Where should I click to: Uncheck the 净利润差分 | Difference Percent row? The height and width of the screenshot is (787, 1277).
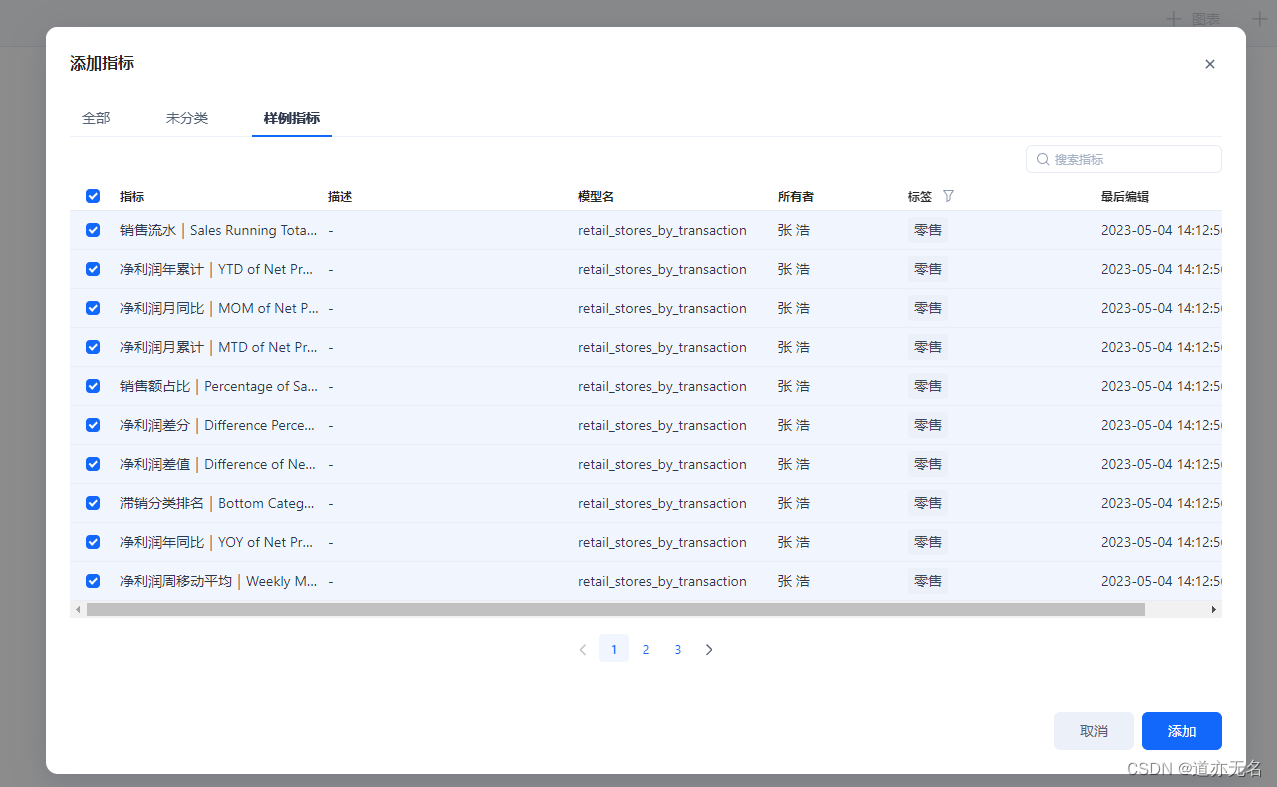pos(93,425)
